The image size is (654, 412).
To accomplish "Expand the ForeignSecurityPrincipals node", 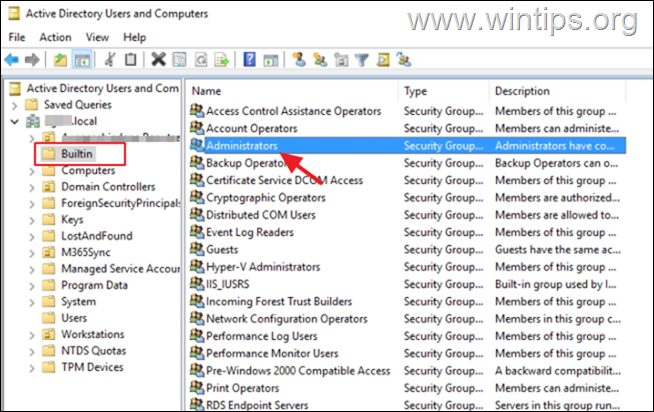I will [32, 203].
